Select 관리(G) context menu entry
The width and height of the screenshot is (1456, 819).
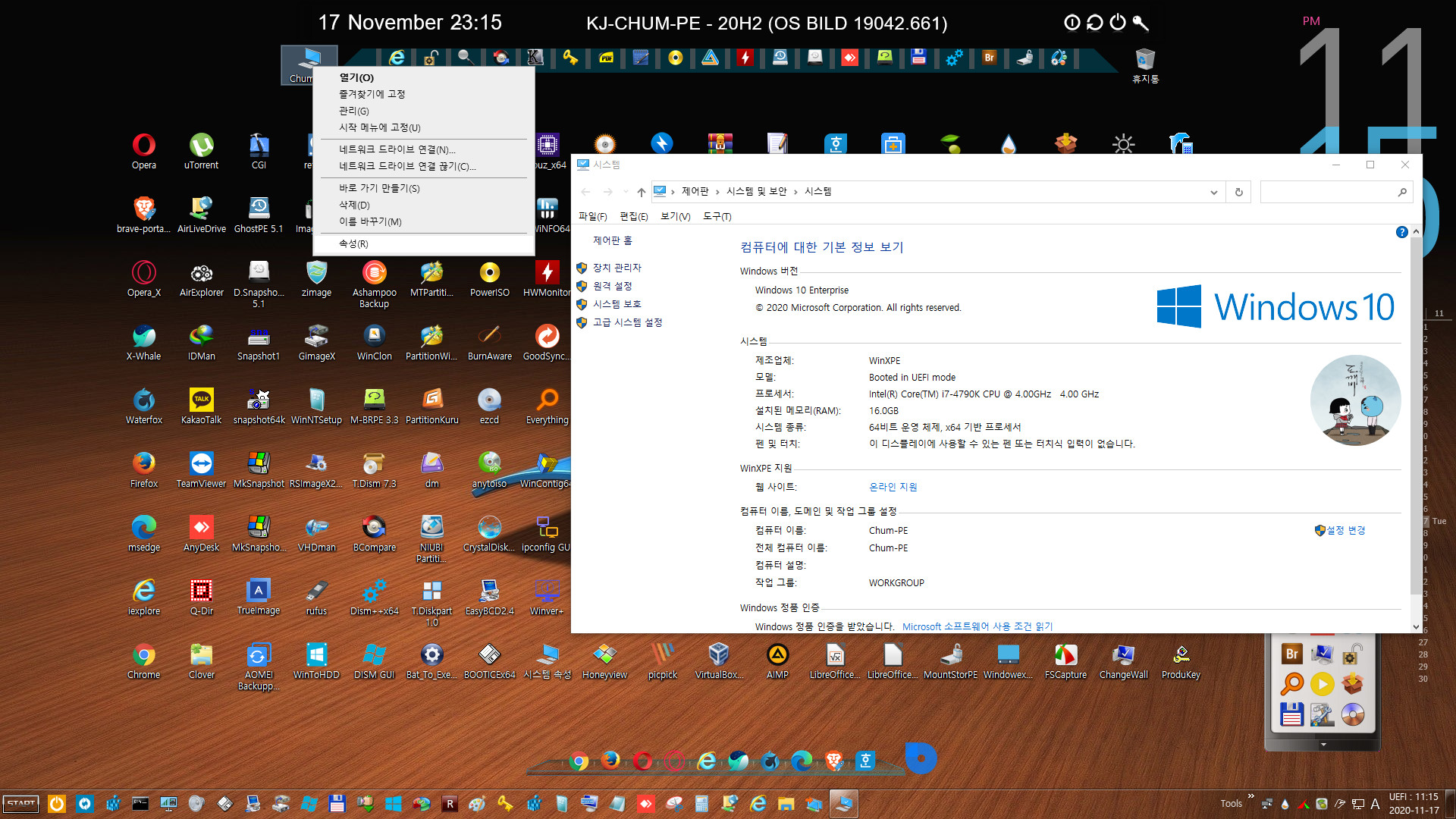[423, 111]
